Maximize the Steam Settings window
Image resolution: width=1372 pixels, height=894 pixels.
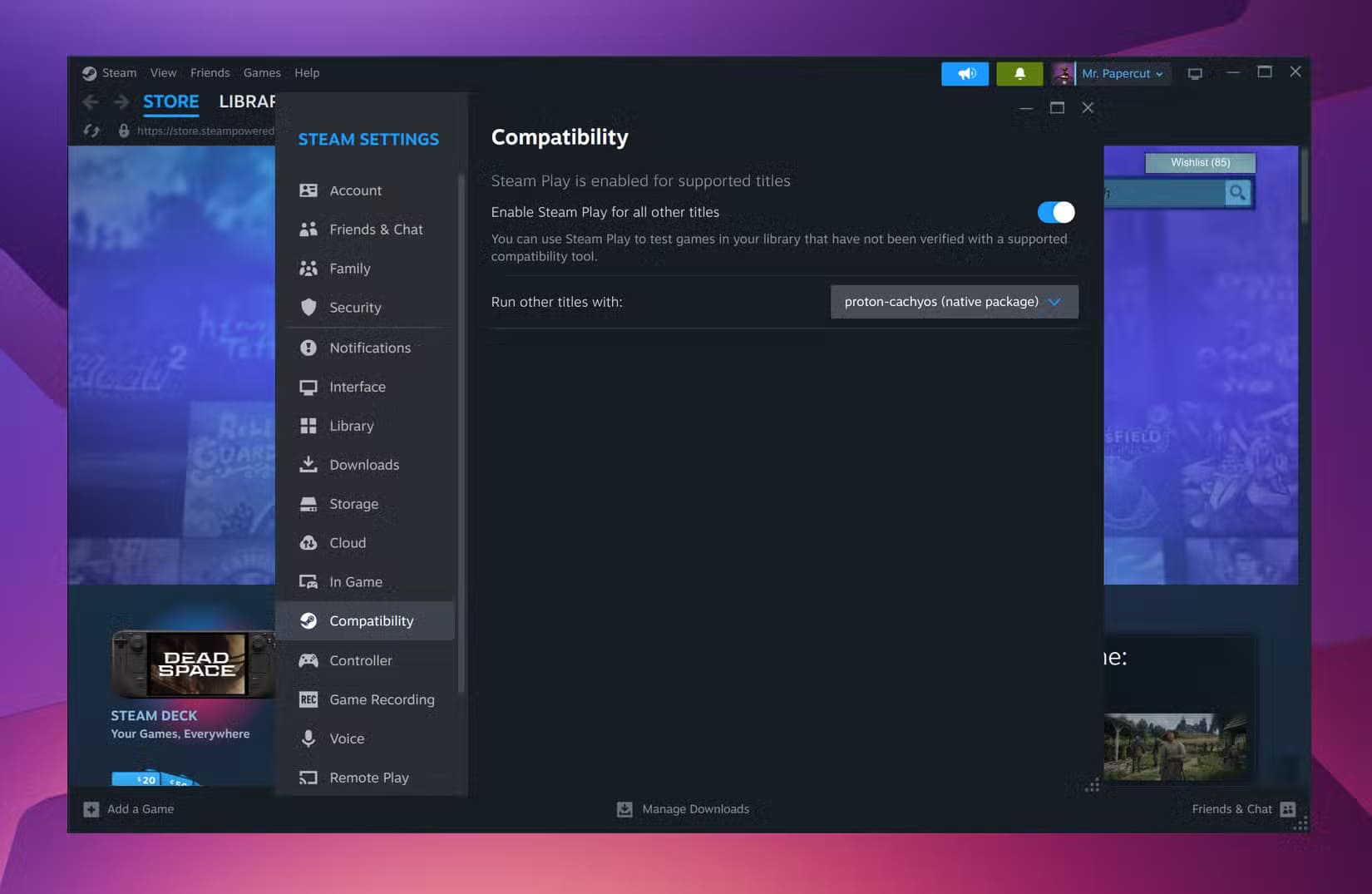point(1057,107)
